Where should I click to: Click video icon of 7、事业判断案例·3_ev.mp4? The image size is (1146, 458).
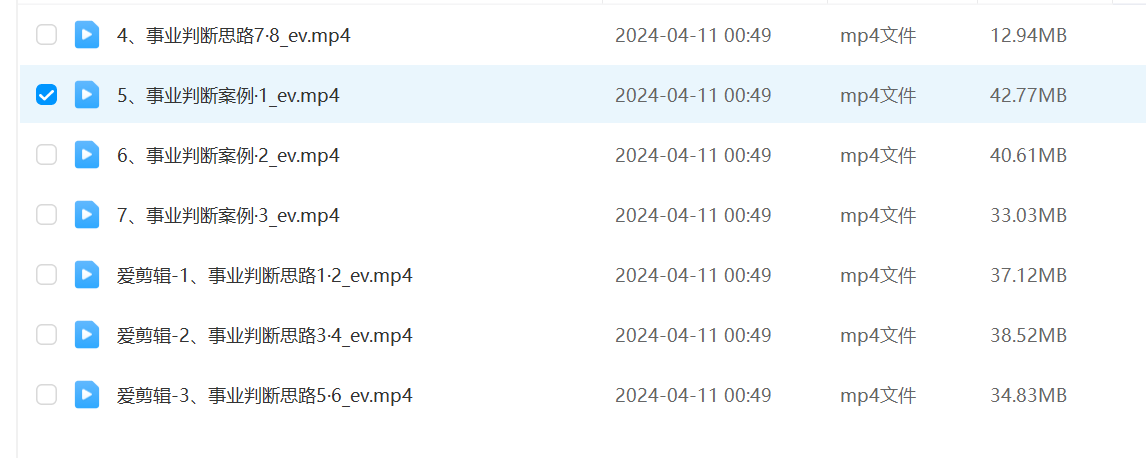87,215
